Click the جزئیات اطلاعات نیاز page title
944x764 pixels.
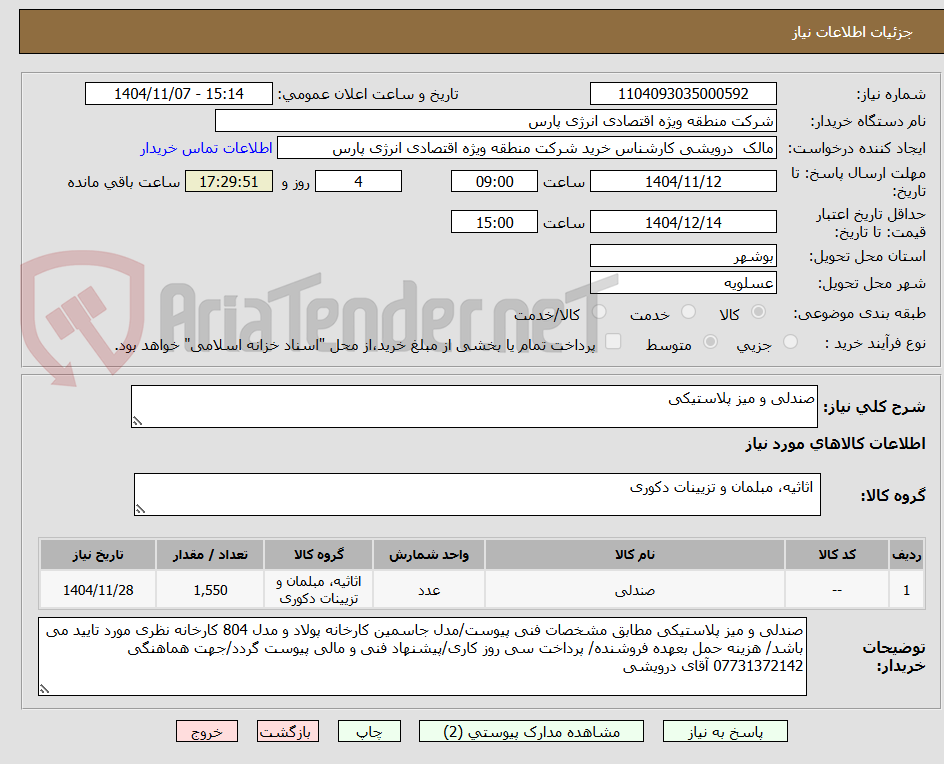pyautogui.click(x=852, y=32)
